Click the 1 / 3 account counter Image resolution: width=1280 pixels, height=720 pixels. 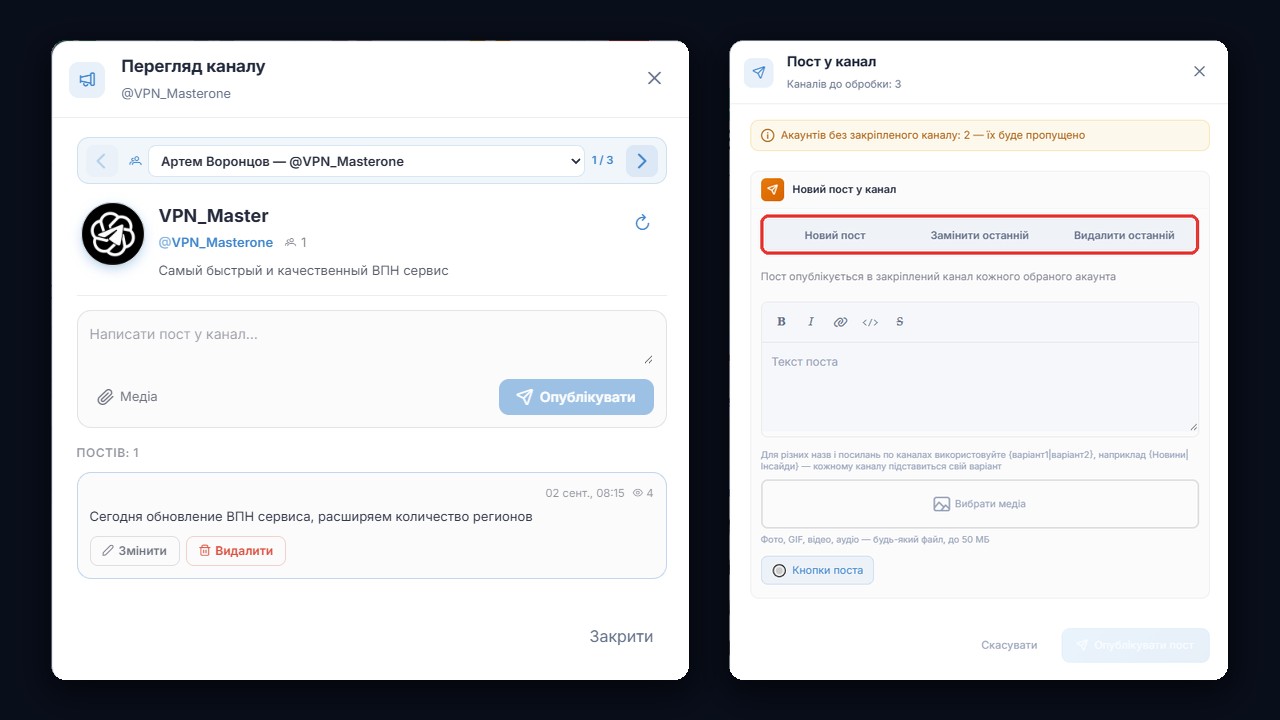click(x=602, y=160)
